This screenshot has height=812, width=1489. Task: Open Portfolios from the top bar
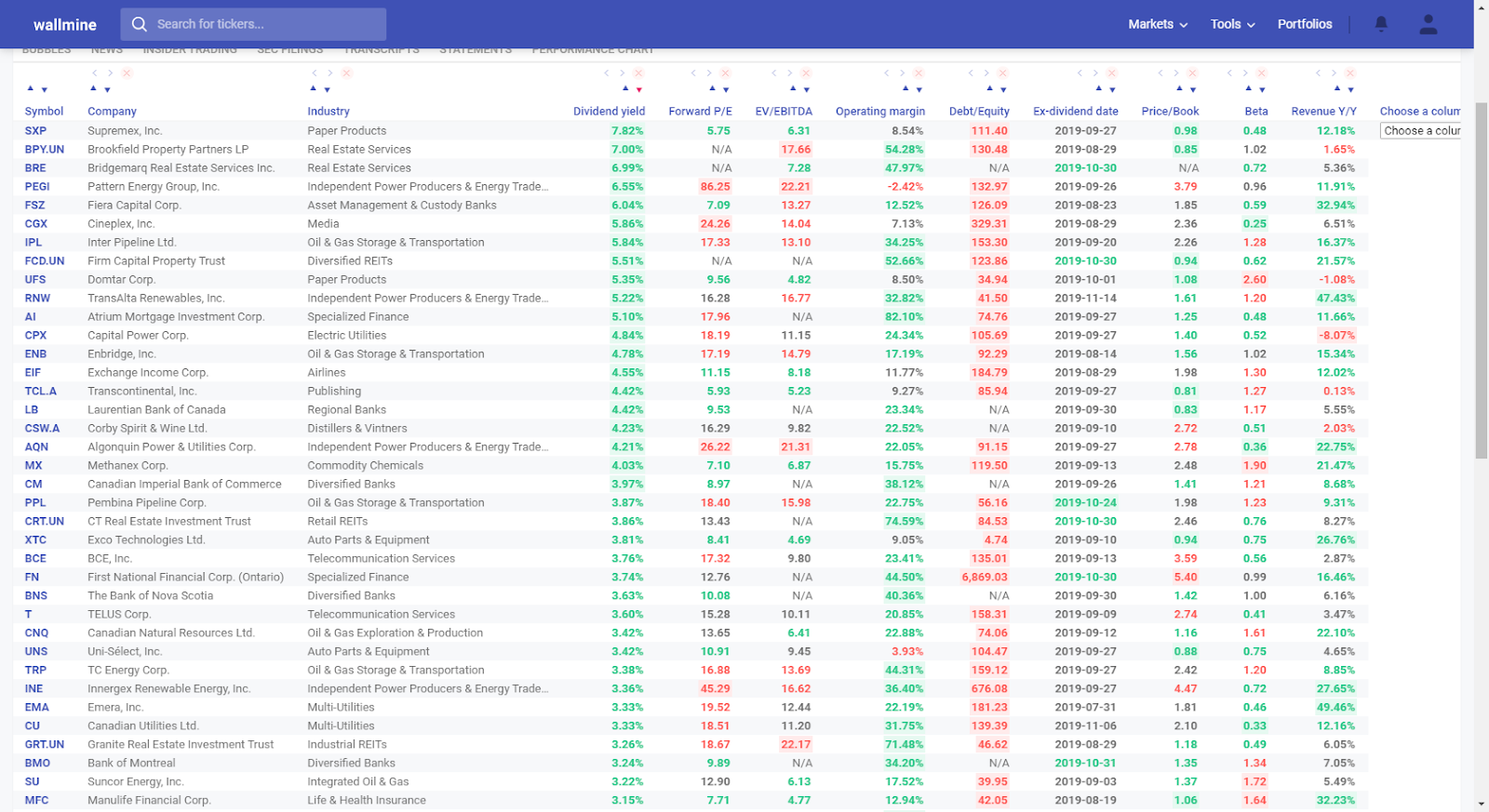coord(1305,24)
